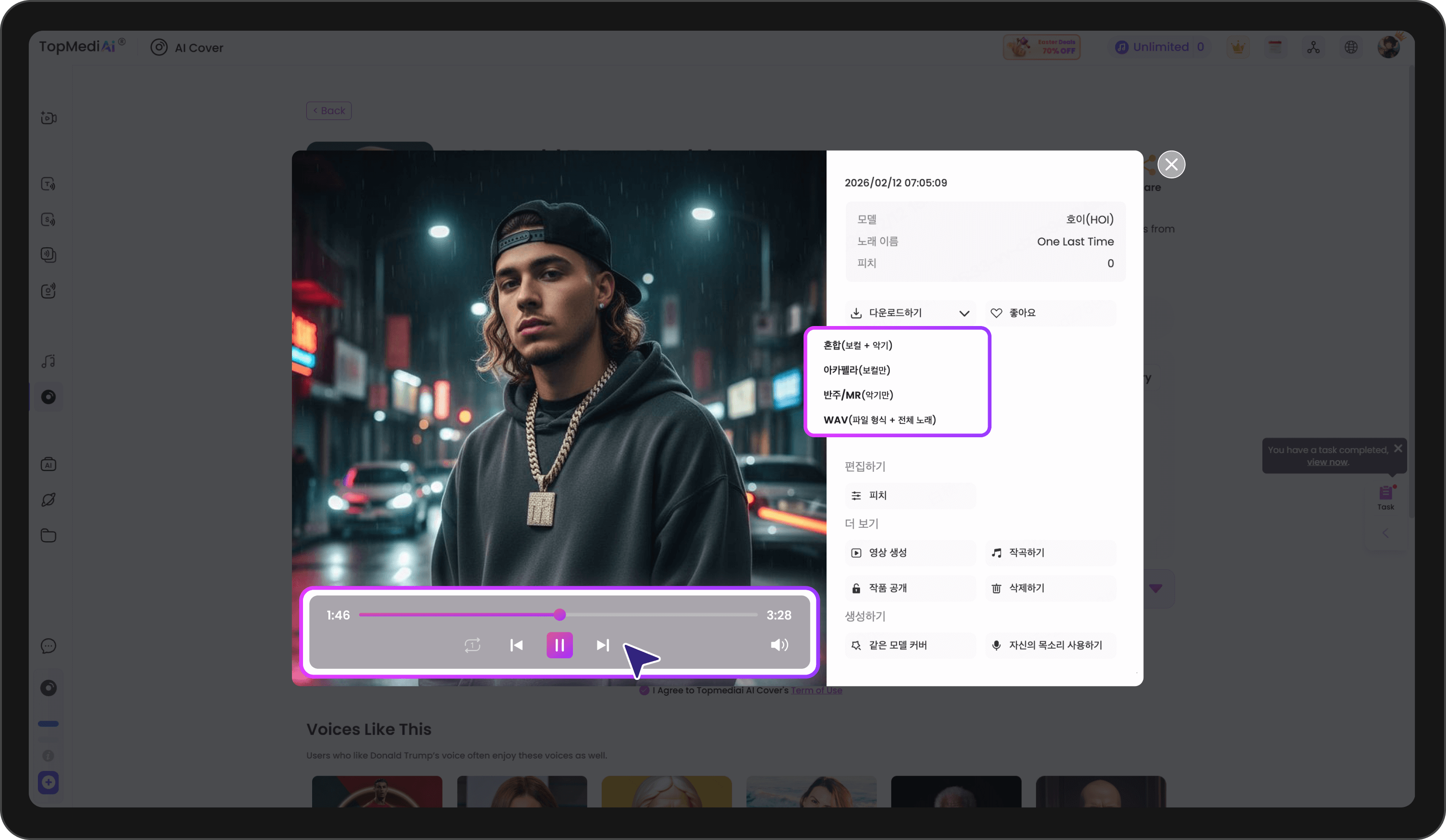
Task: Click the Back button
Action: coord(328,110)
